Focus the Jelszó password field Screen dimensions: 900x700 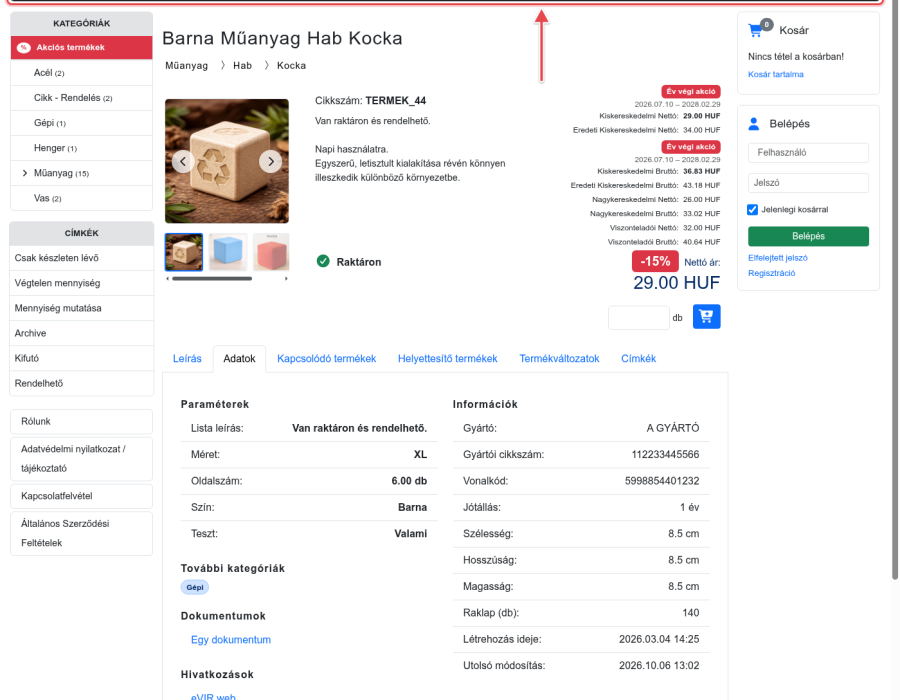[808, 183]
